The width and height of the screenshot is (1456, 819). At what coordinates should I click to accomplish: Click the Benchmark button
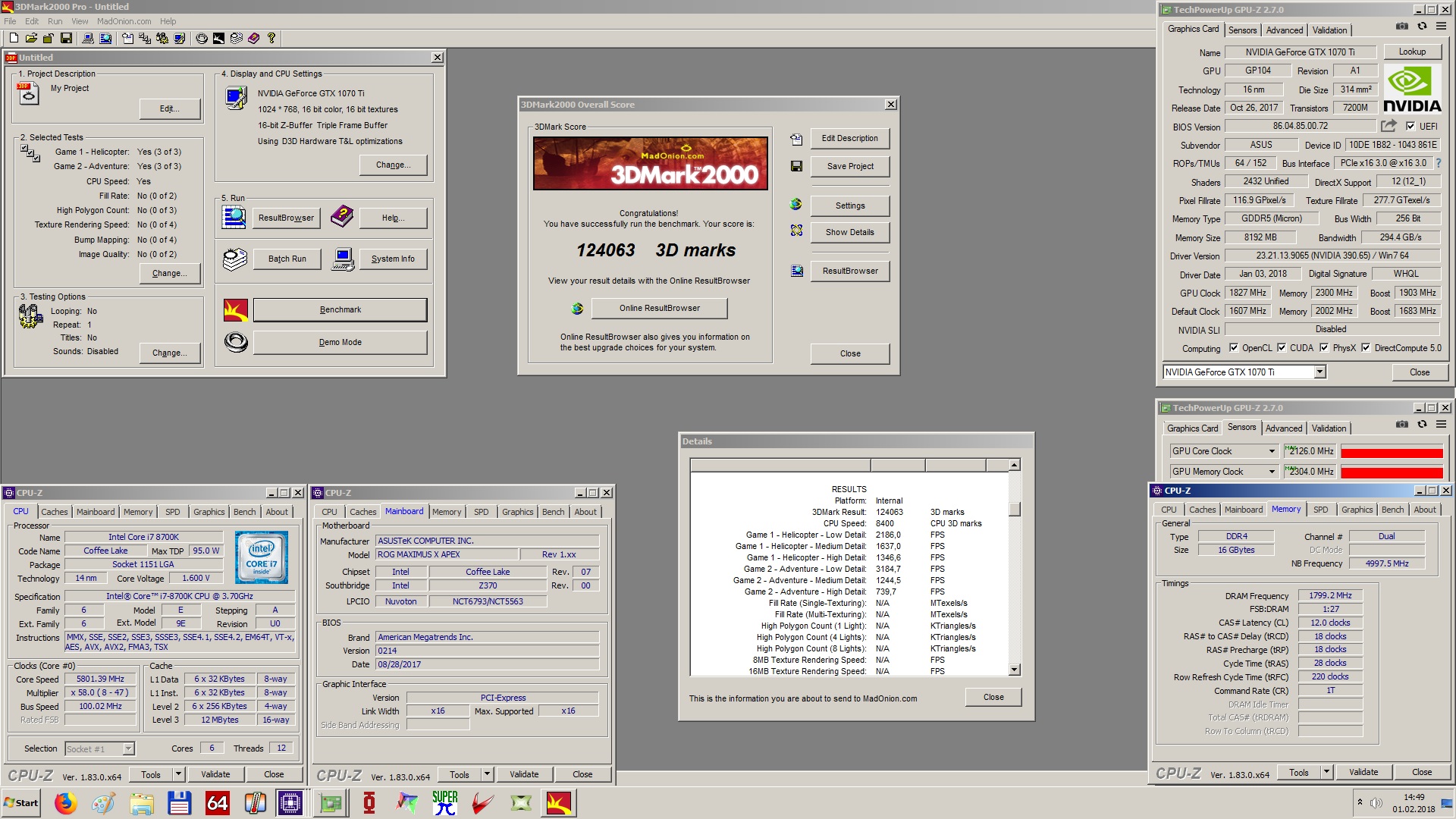click(x=340, y=309)
